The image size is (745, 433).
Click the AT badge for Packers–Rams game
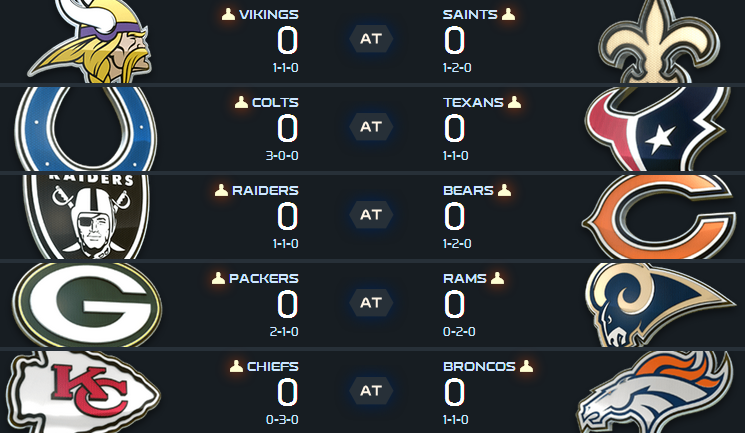pos(371,302)
